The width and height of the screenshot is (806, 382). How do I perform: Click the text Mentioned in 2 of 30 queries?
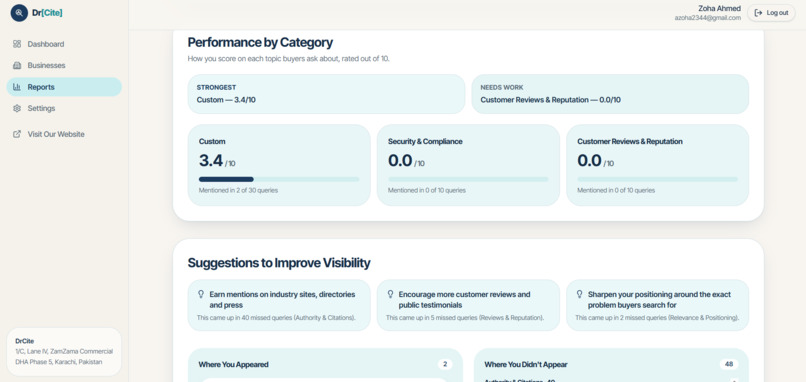click(x=239, y=190)
